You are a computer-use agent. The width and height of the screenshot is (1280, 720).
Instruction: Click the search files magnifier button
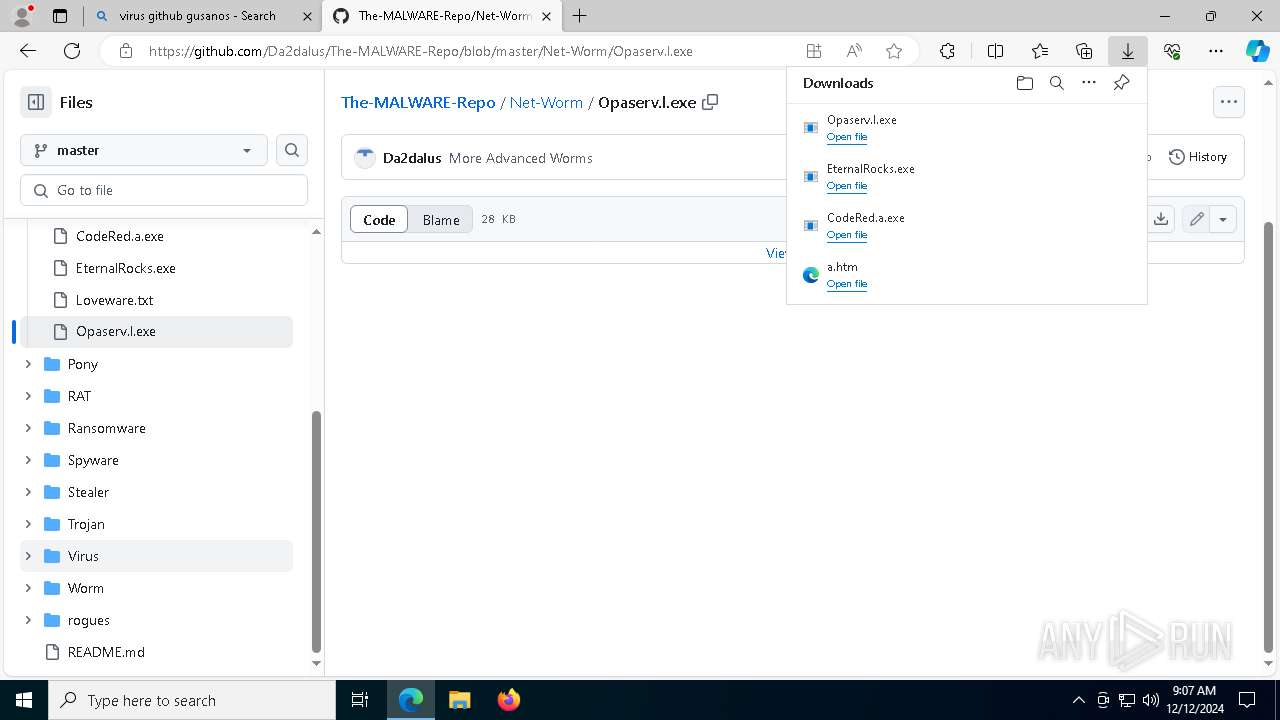(292, 150)
